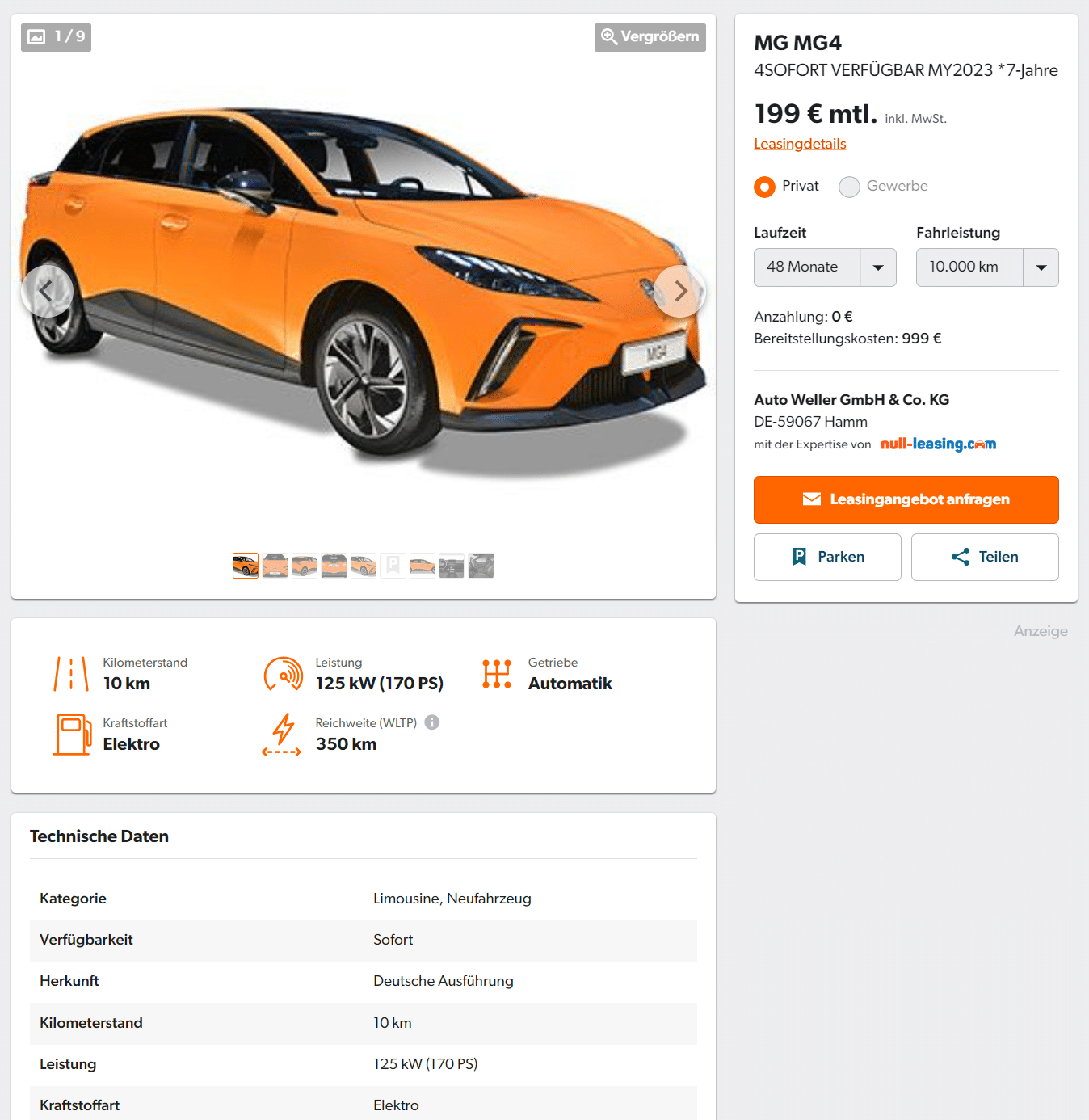The height and width of the screenshot is (1120, 1089).
Task: Click the '199 € mtl.' price
Action: [816, 114]
